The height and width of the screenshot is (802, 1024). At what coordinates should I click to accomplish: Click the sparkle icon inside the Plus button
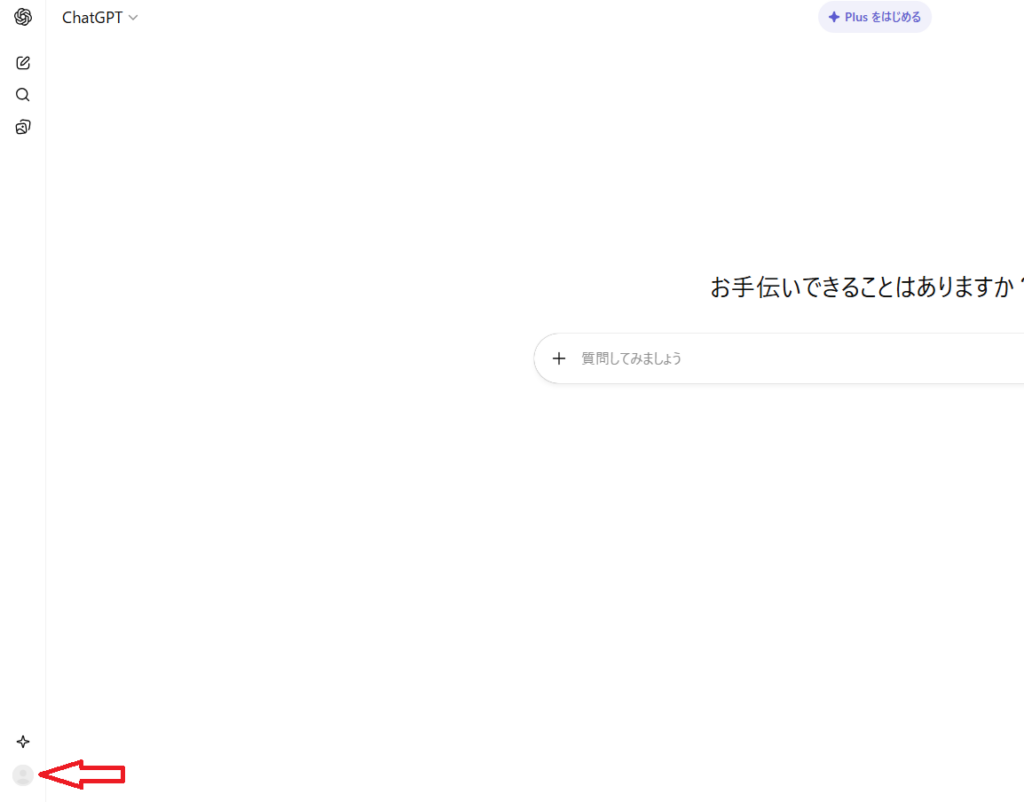tap(834, 17)
